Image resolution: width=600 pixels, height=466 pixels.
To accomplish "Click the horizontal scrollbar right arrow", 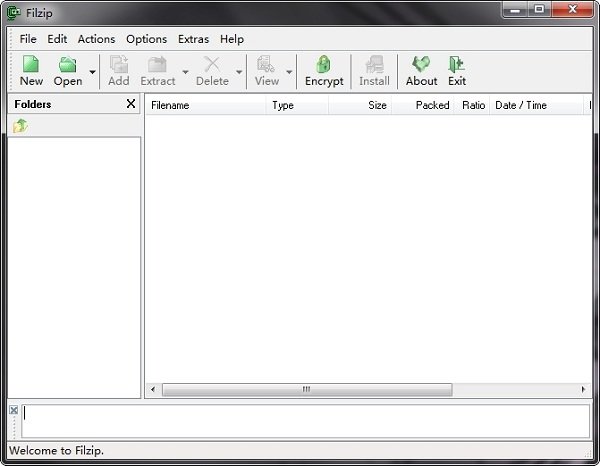I will [584, 390].
